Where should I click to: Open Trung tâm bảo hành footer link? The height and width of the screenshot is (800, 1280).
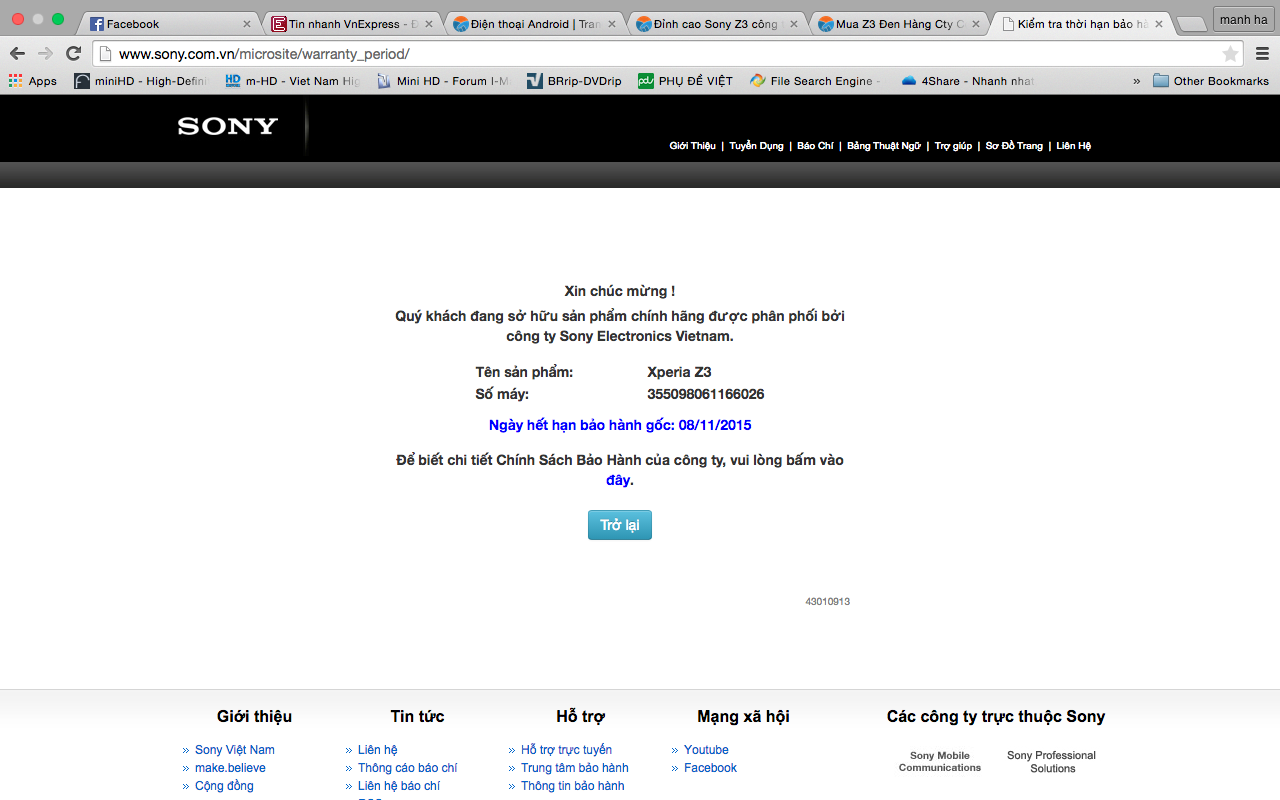(x=574, y=768)
